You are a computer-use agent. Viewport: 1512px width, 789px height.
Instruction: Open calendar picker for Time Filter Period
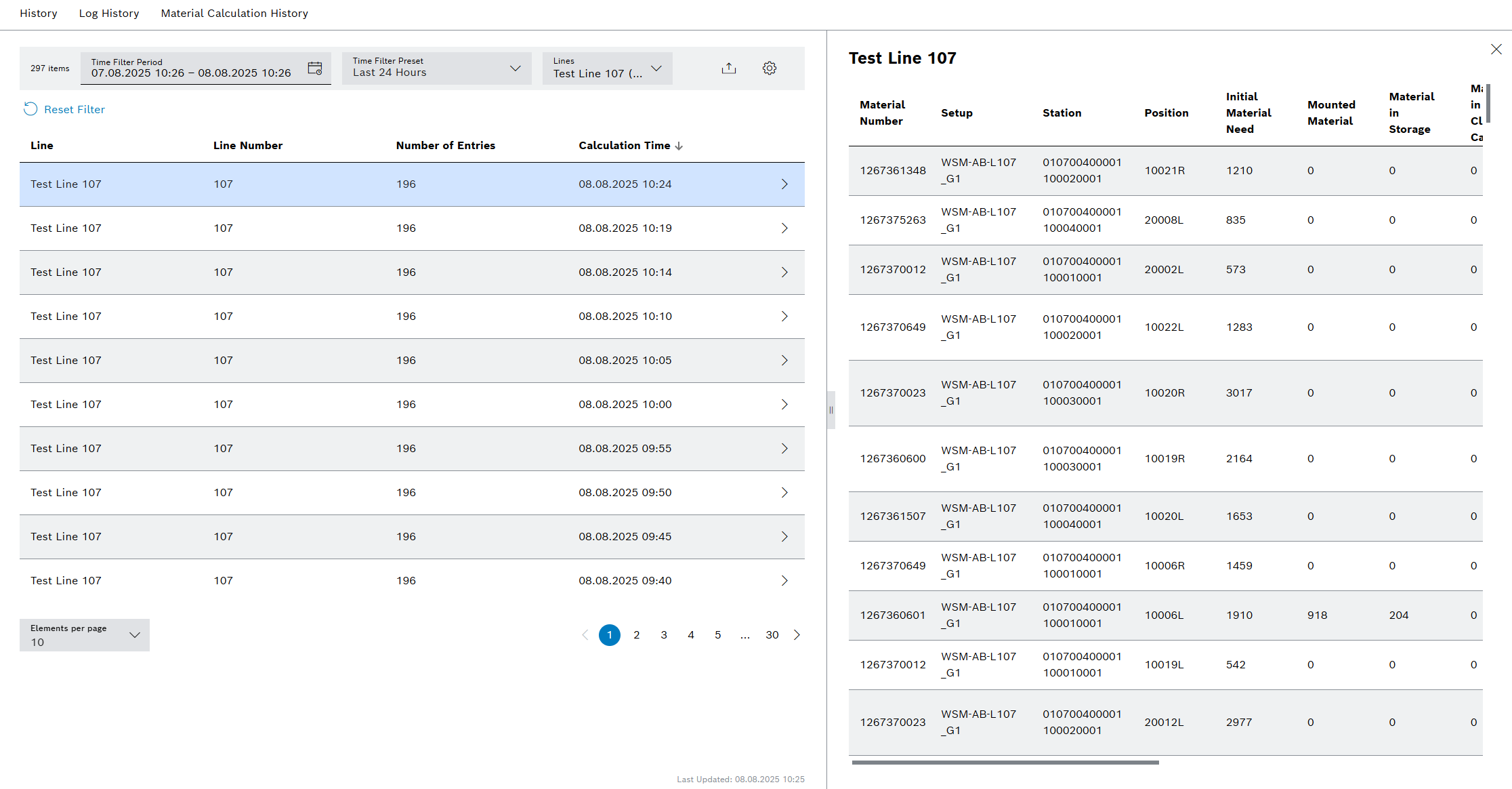[315, 68]
